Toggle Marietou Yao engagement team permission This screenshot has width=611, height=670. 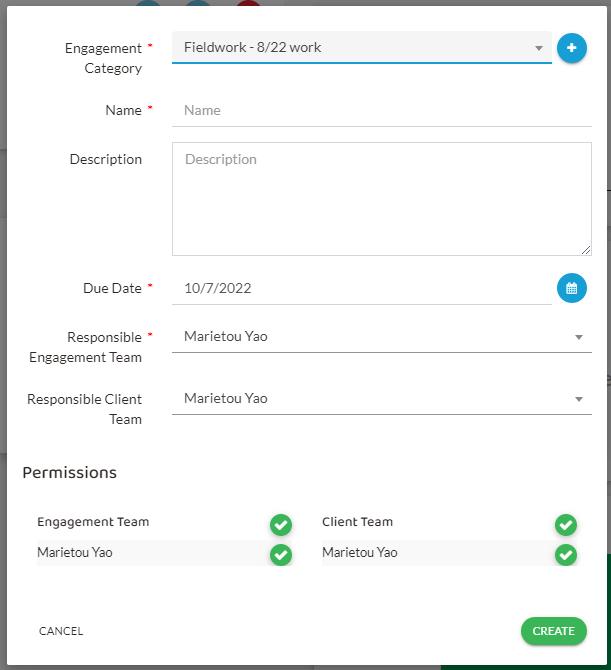point(281,554)
